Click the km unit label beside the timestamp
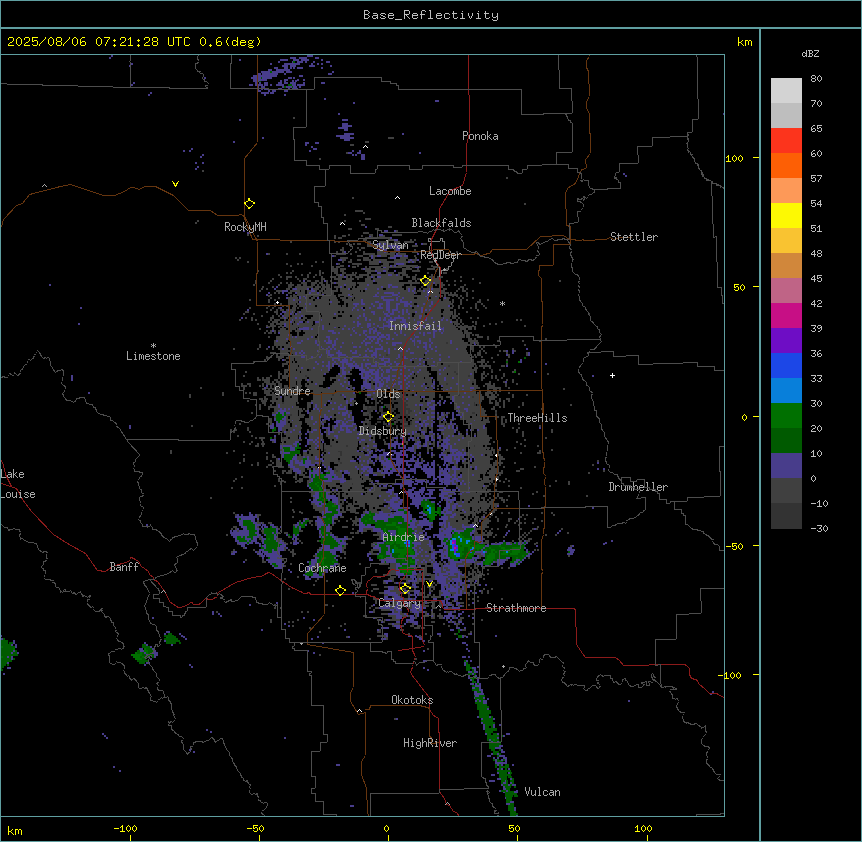862x842 pixels. click(x=744, y=42)
